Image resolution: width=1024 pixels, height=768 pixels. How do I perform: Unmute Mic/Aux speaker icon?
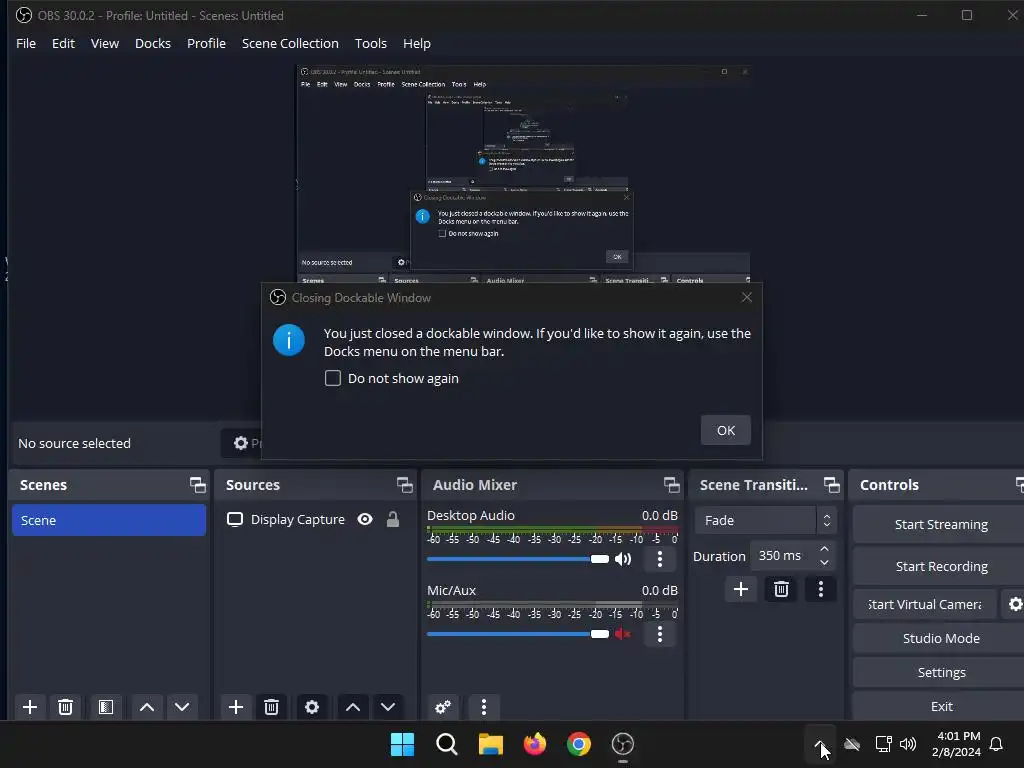coord(623,634)
